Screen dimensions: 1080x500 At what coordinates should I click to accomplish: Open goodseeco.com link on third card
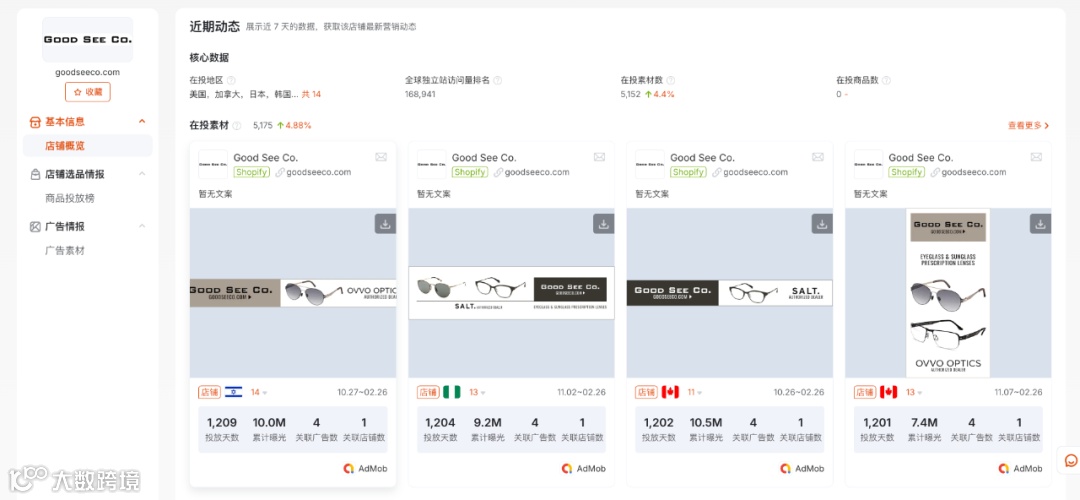756,172
